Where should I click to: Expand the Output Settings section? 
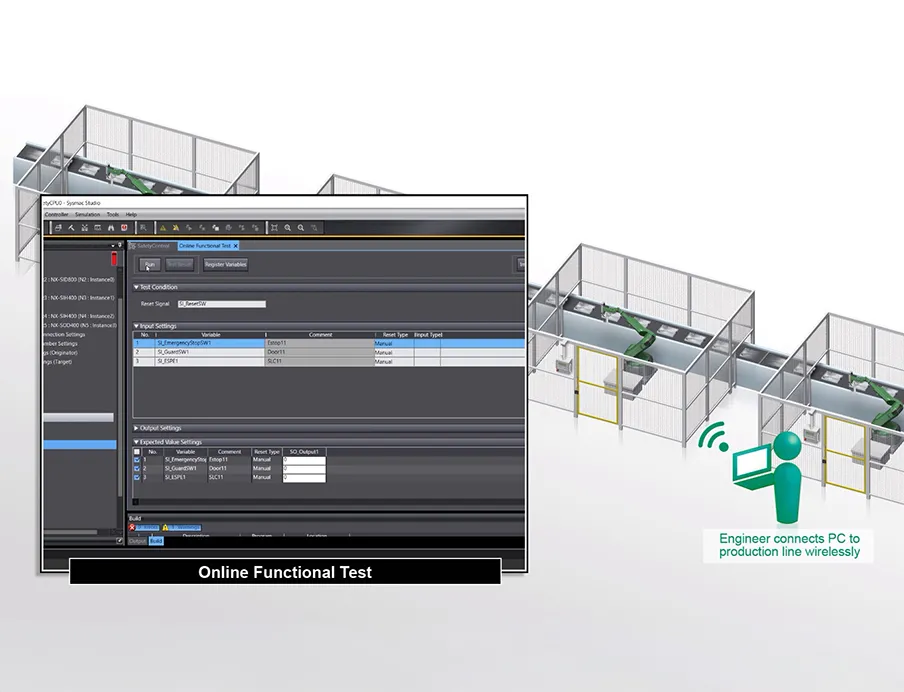point(137,428)
